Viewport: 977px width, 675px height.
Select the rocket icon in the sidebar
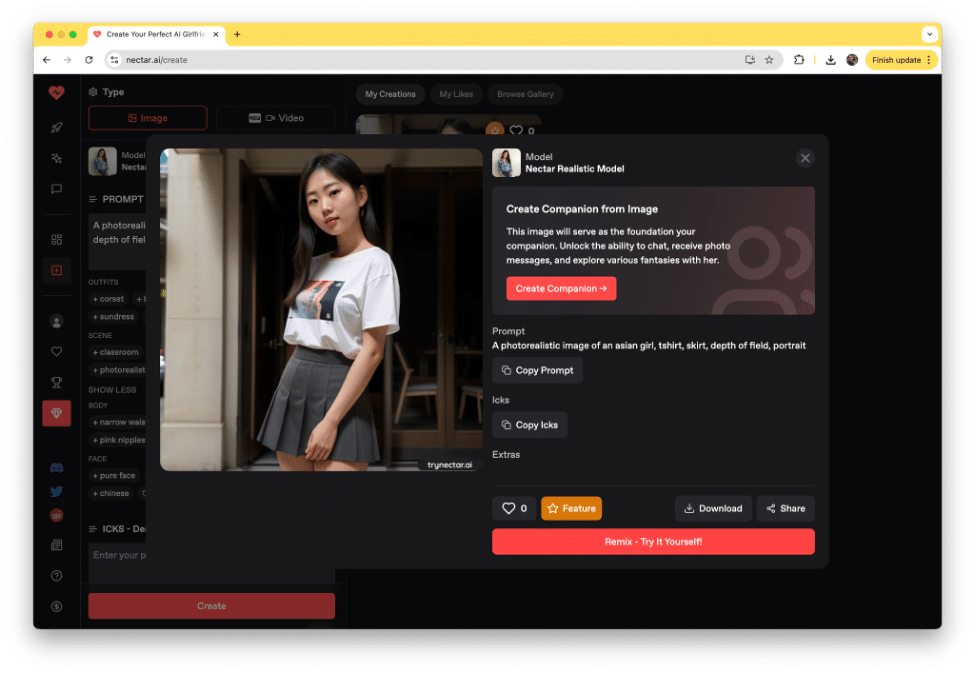point(56,125)
